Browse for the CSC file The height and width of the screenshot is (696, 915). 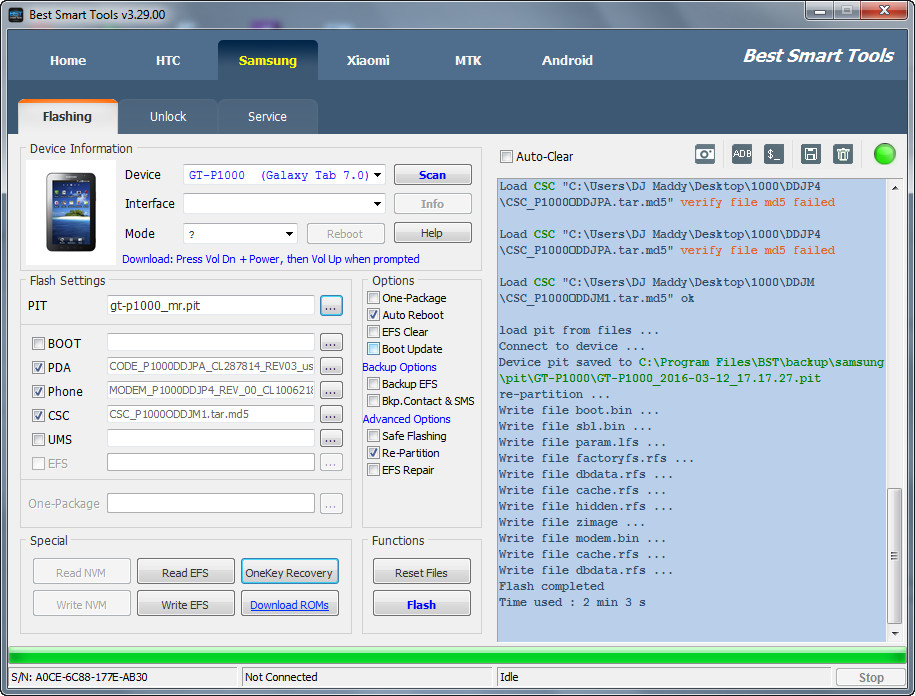[x=331, y=415]
